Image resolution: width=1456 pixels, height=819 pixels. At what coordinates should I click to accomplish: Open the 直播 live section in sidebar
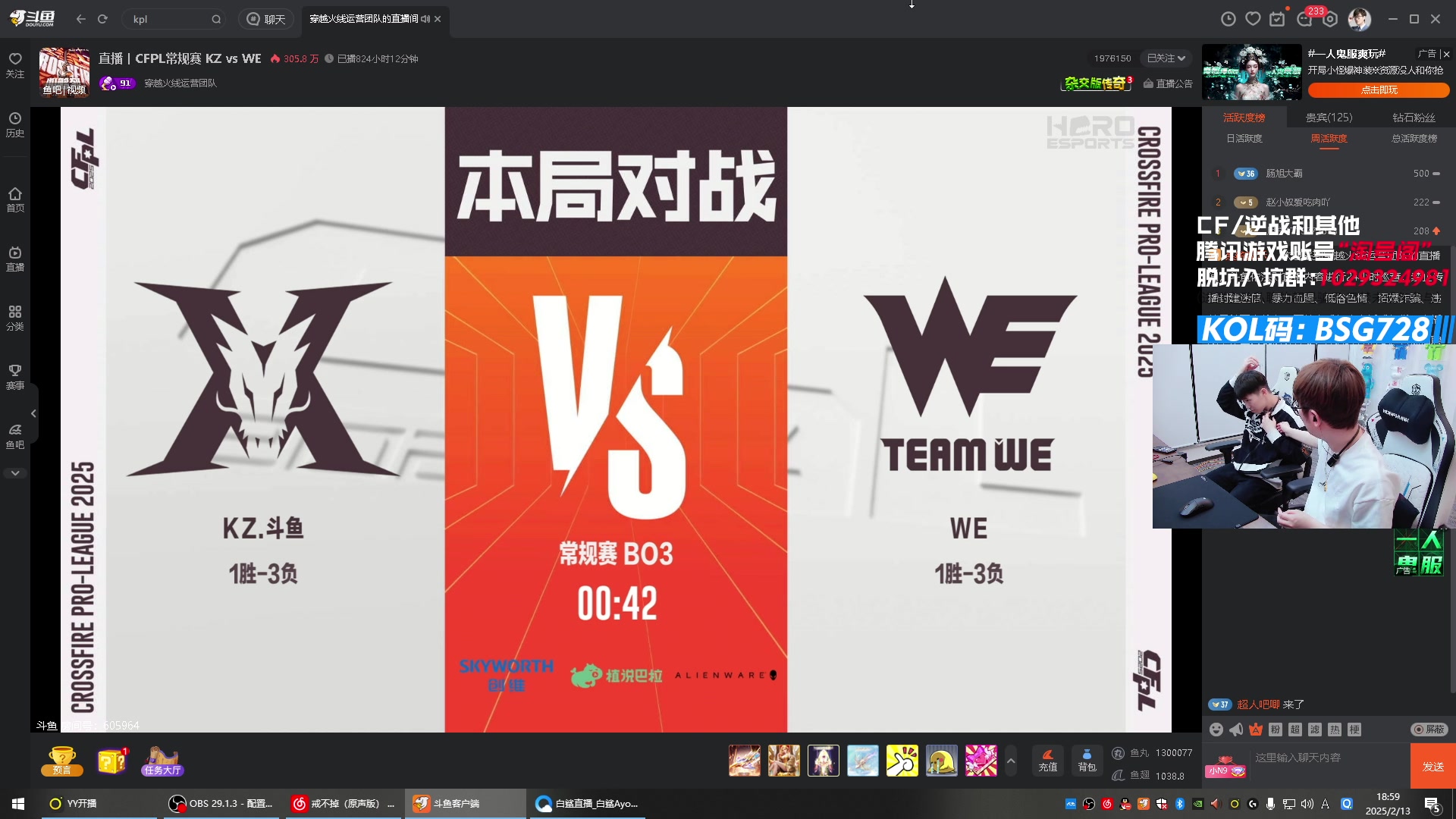tap(15, 259)
